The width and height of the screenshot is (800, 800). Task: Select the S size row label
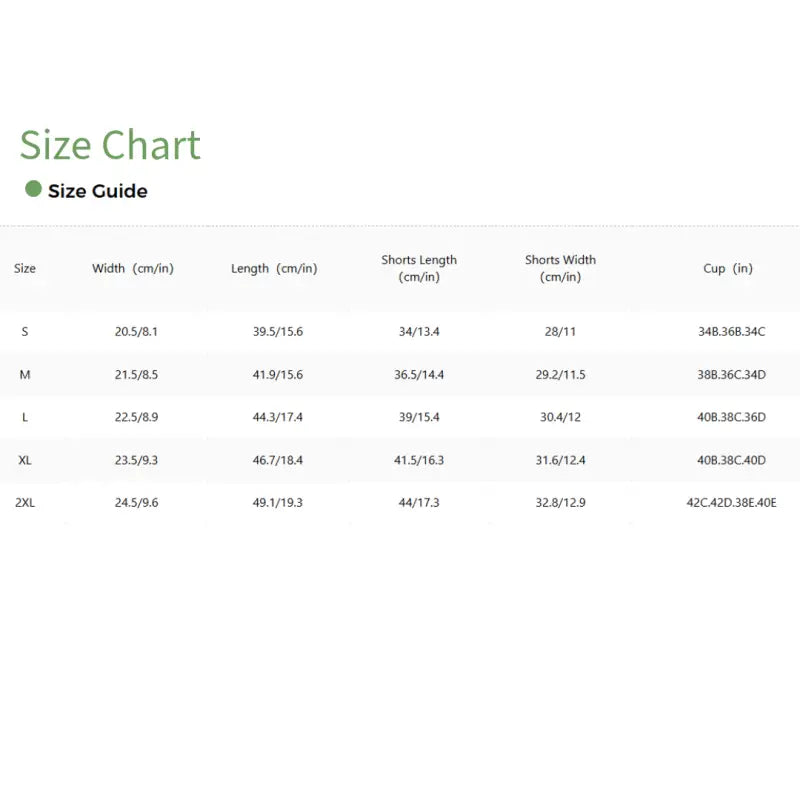[25, 331]
